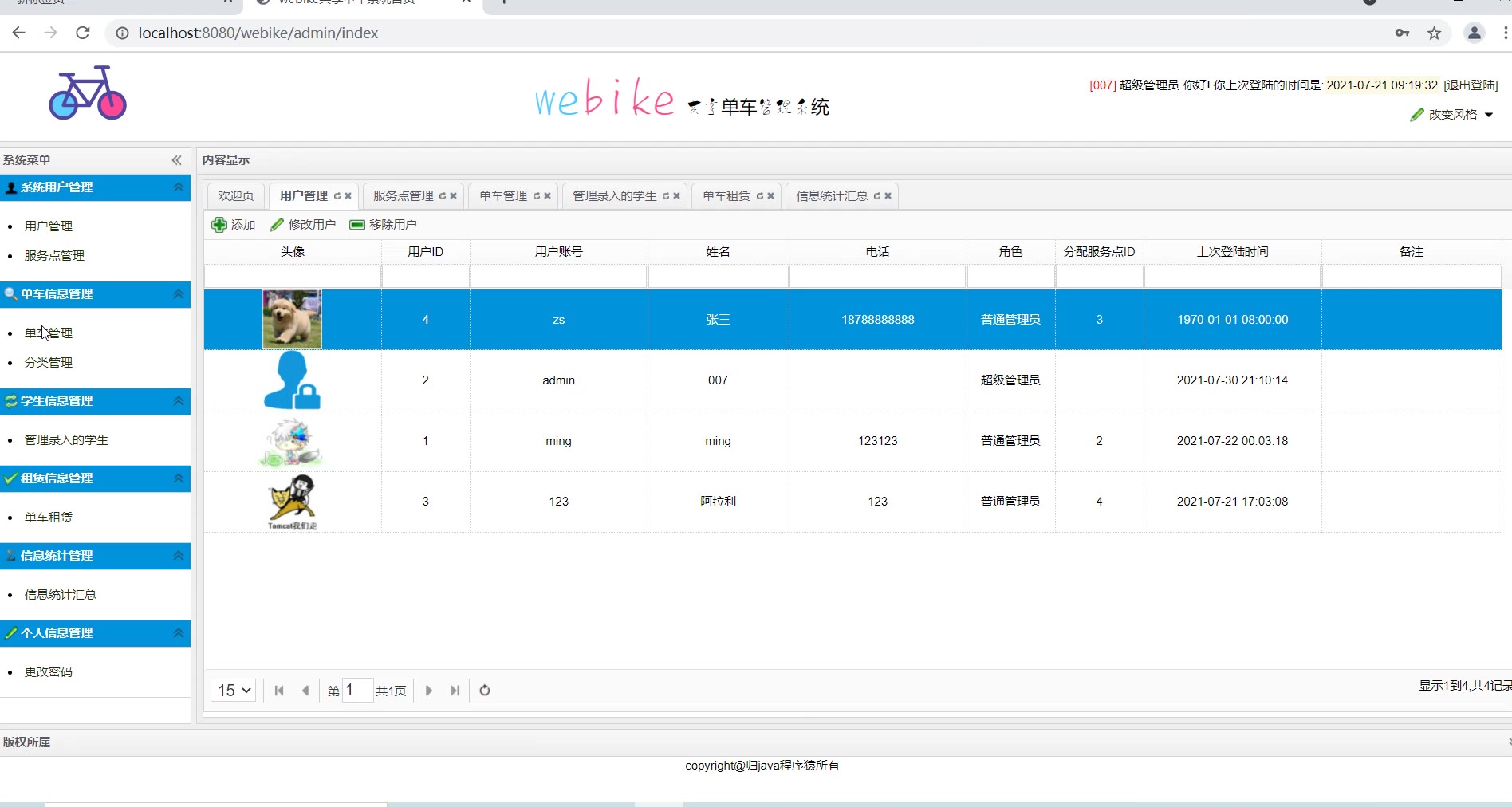Reload the user table with the pager refresh icon
This screenshot has width=1512, height=807.
[485, 691]
